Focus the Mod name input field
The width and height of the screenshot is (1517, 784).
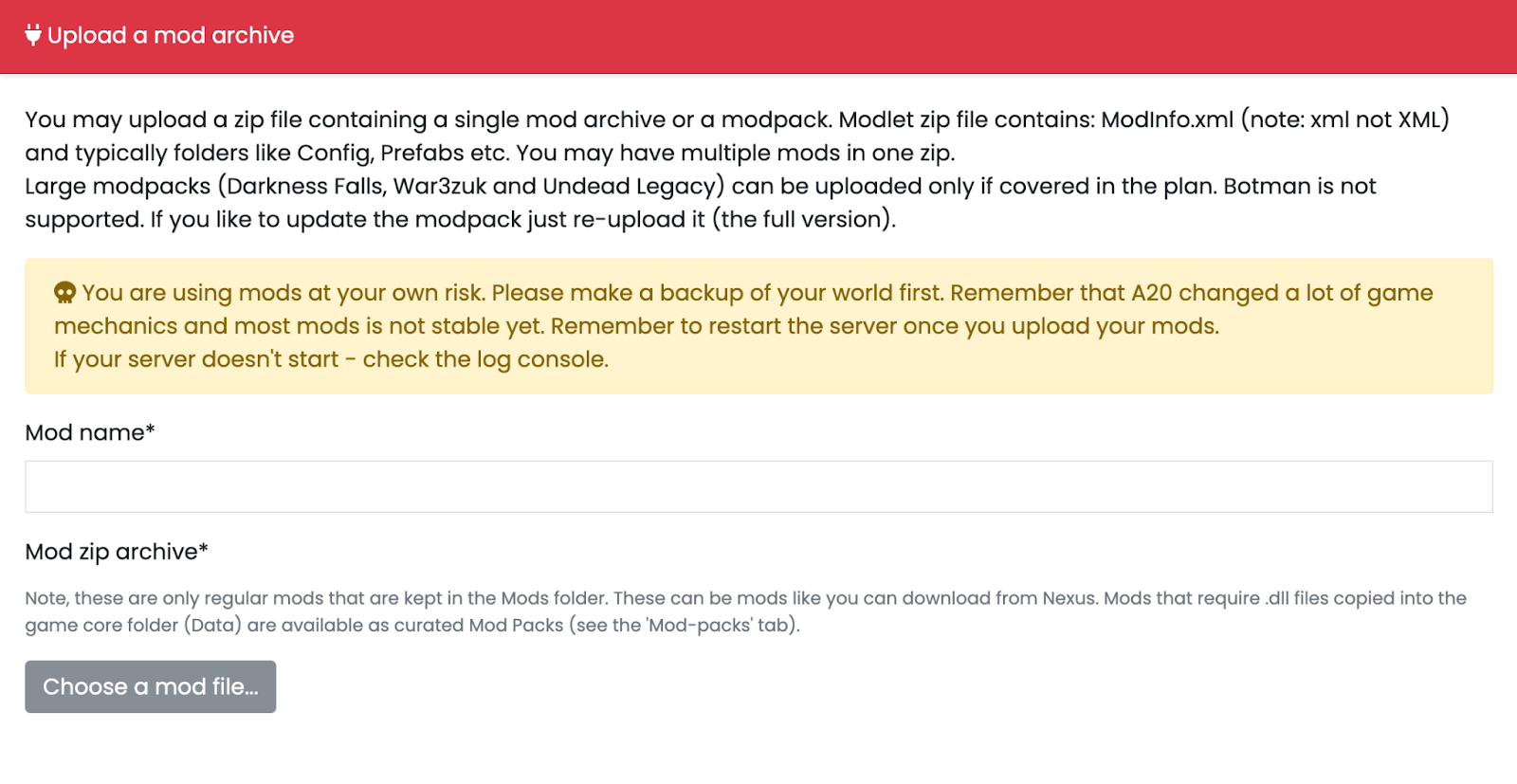pyautogui.click(x=758, y=486)
